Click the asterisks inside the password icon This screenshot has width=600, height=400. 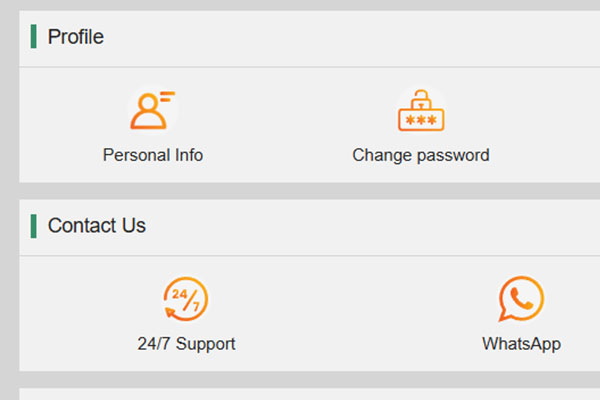[421, 119]
